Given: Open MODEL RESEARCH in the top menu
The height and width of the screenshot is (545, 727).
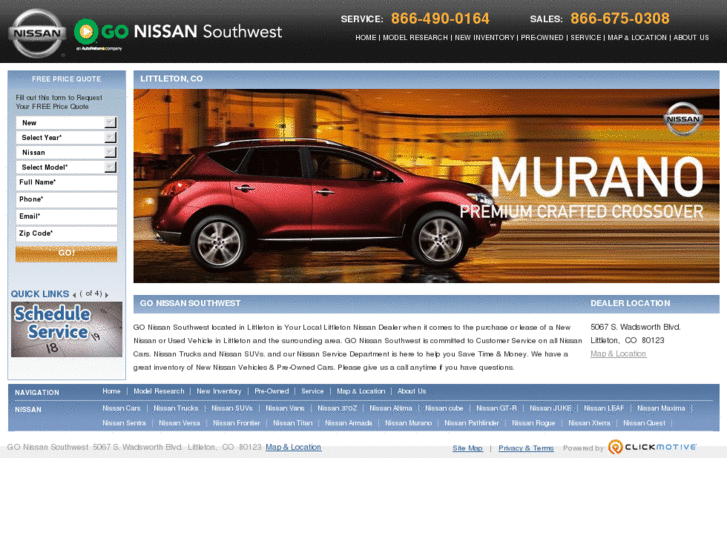Looking at the screenshot, I should [415, 38].
